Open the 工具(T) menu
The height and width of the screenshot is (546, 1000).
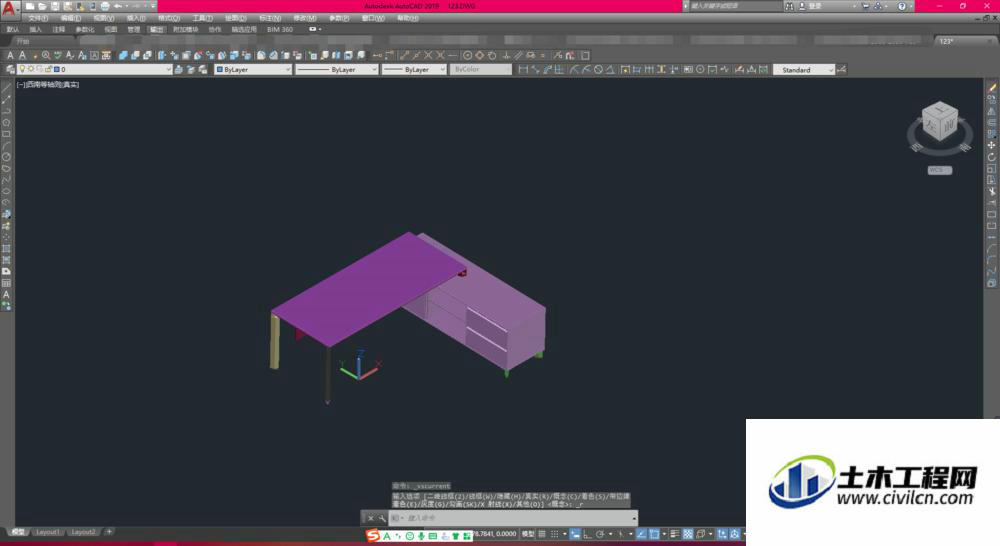point(202,18)
